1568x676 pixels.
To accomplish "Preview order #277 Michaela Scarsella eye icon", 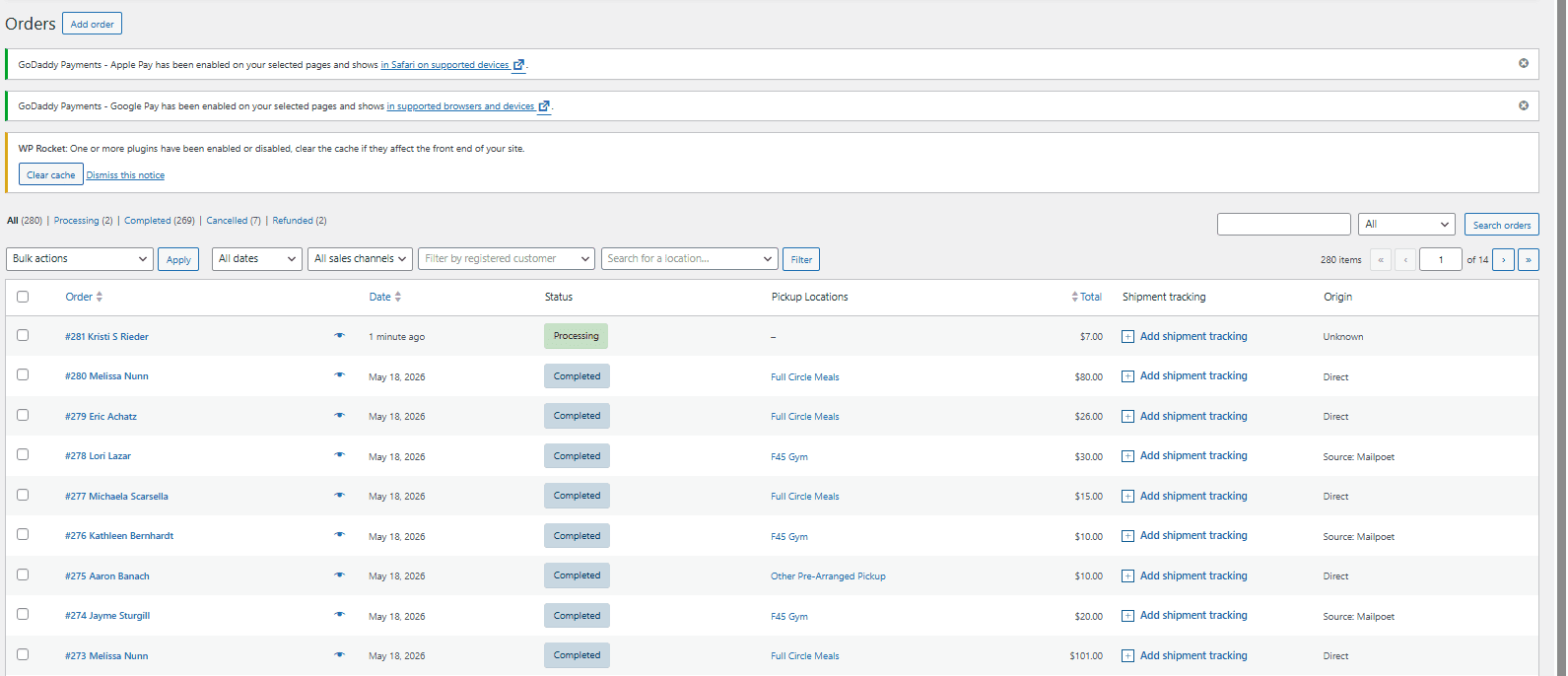I will pyautogui.click(x=339, y=495).
